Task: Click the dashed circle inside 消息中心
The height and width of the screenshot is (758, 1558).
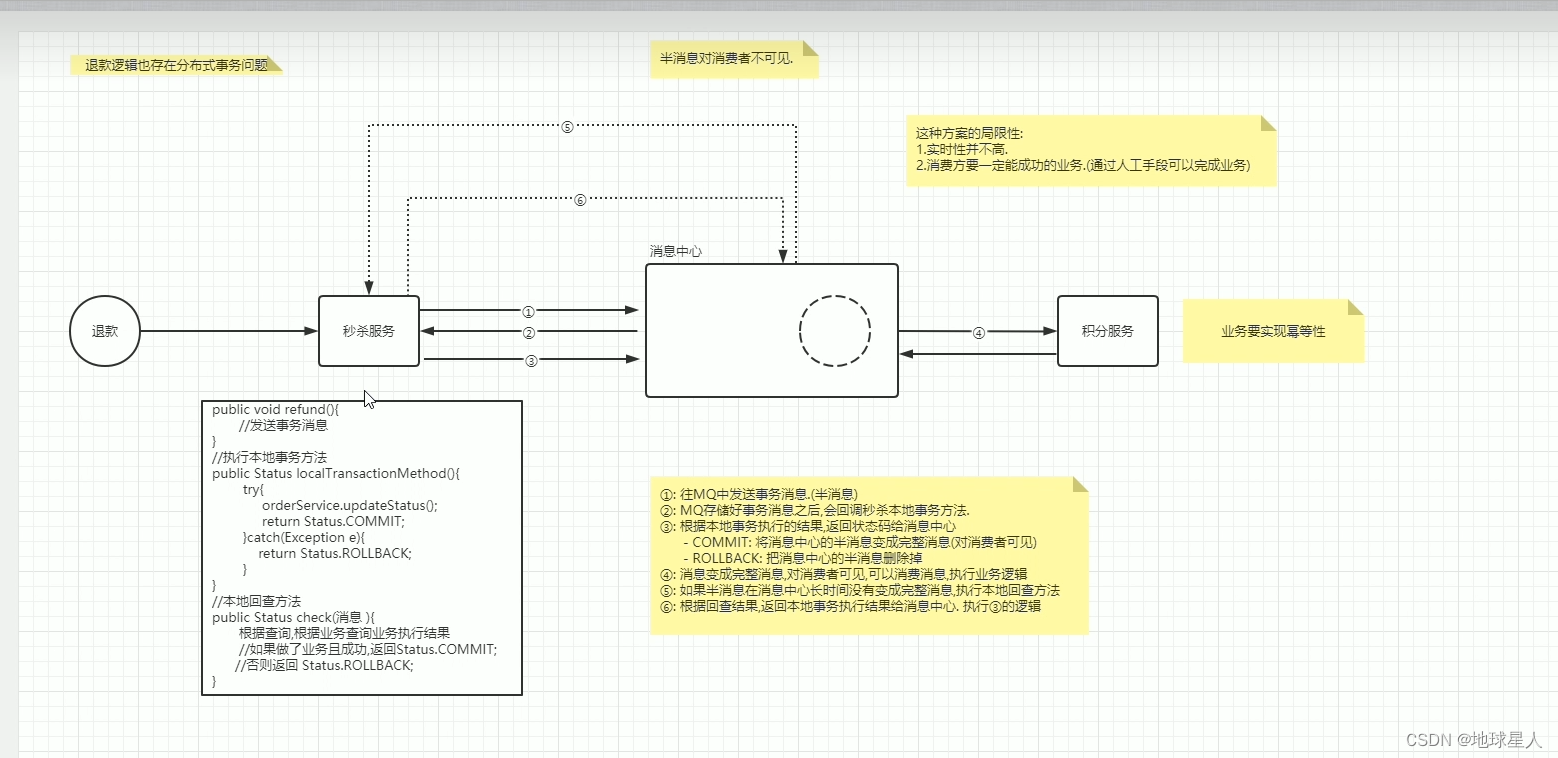Action: click(835, 331)
